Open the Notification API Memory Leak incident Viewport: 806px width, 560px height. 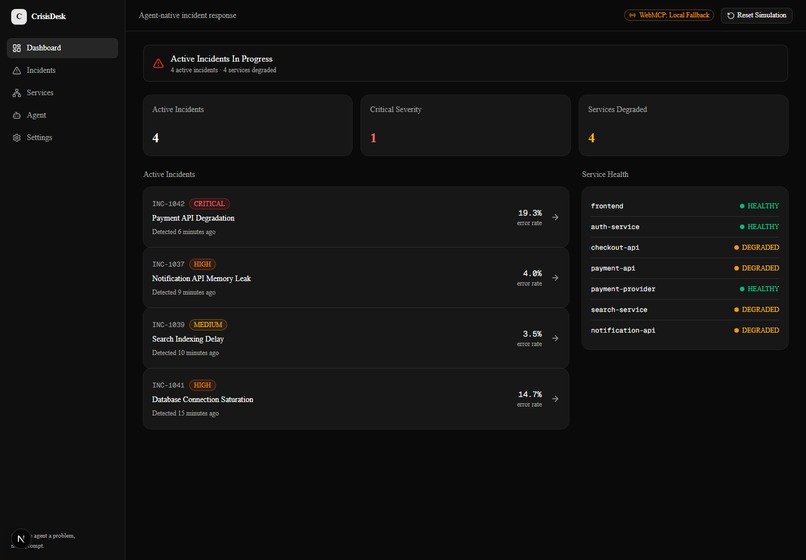coord(356,278)
